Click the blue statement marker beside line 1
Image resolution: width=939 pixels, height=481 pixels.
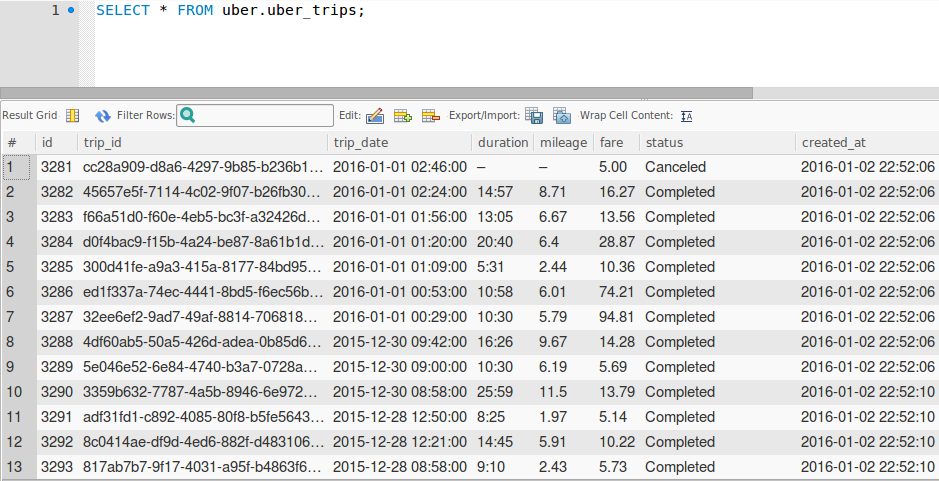coord(71,10)
